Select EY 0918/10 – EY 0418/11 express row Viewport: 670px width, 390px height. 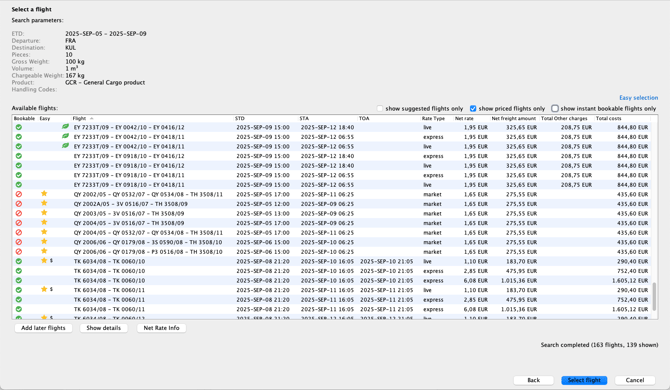332,175
